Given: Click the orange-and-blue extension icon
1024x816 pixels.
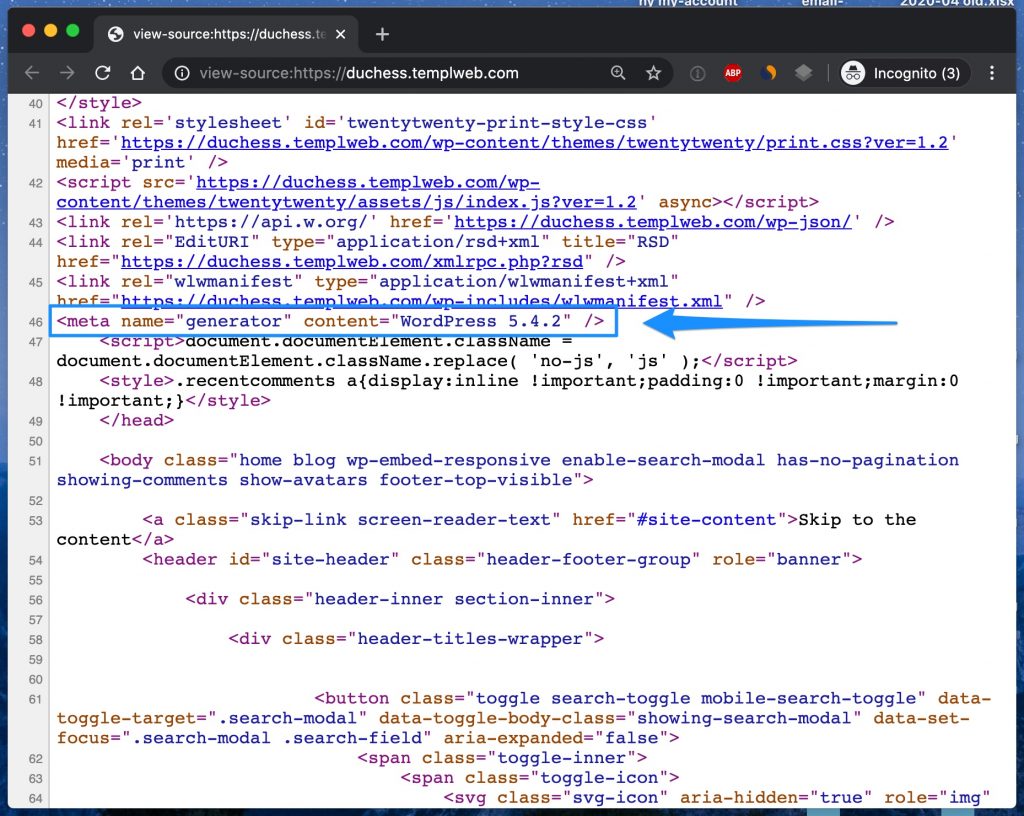Looking at the screenshot, I should point(768,72).
